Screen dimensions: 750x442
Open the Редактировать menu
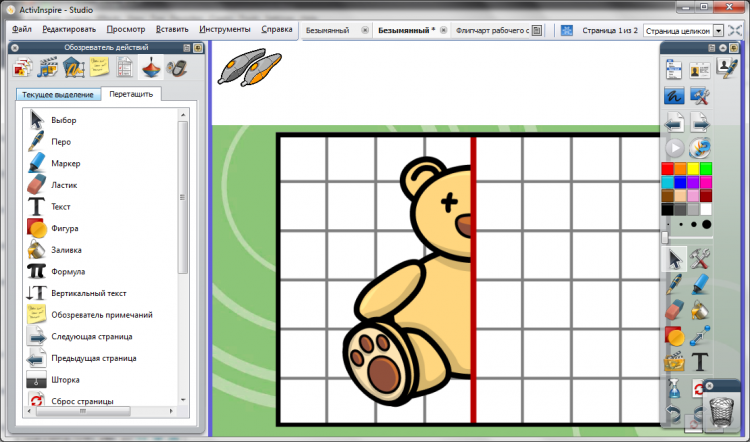[69, 29]
